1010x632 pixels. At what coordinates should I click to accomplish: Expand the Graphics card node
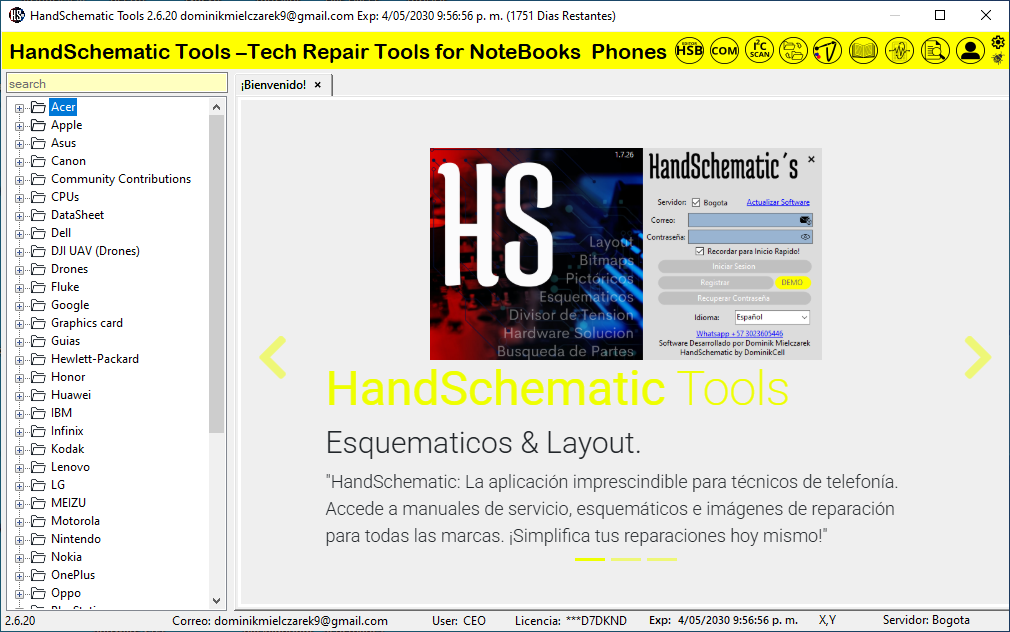(x=19, y=324)
